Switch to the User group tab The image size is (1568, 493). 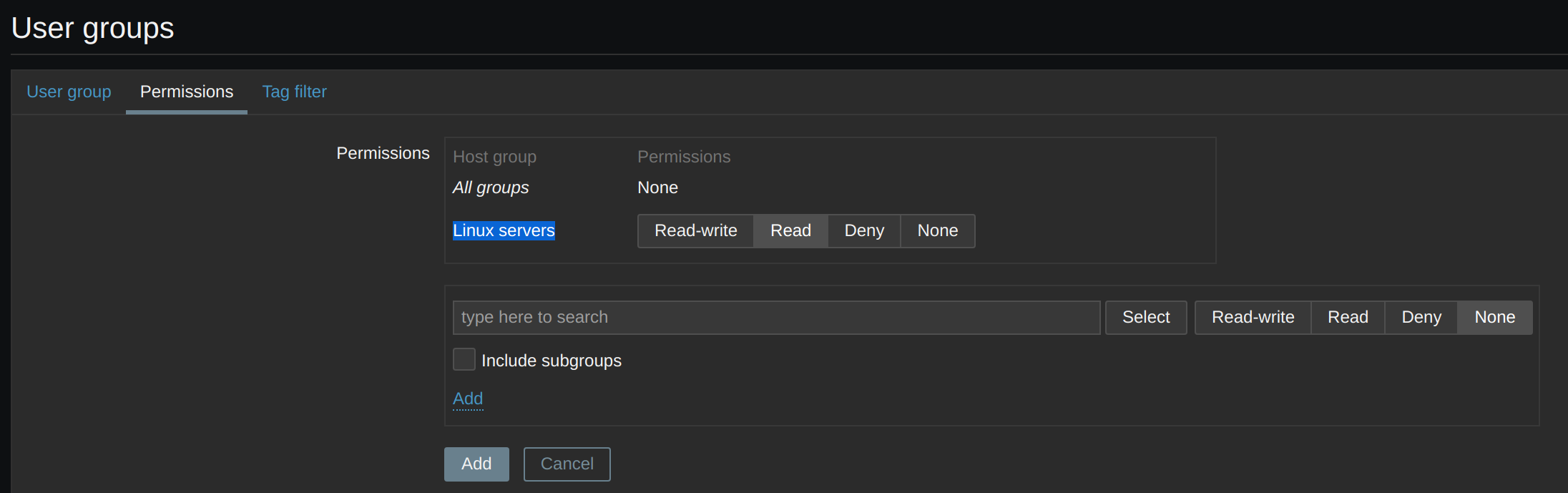click(x=69, y=92)
